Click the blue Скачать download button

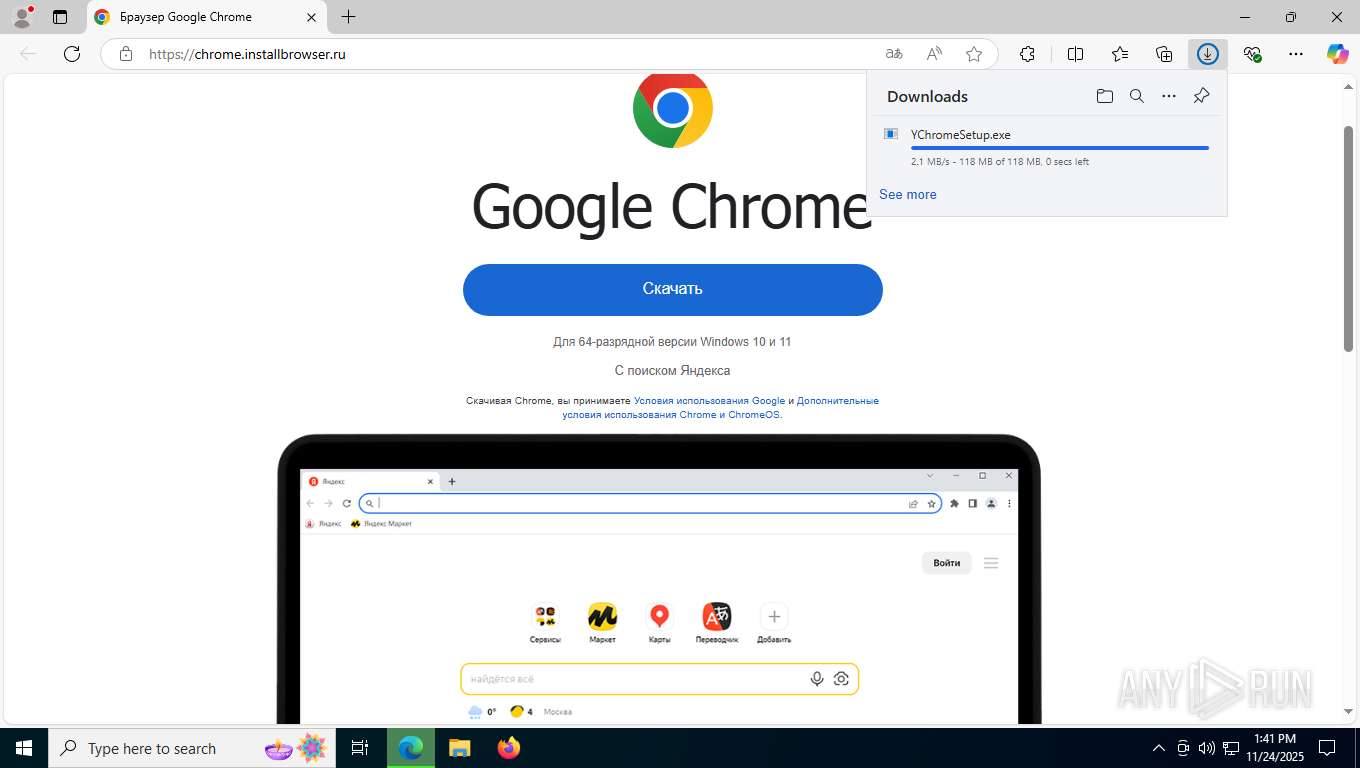[x=673, y=290]
